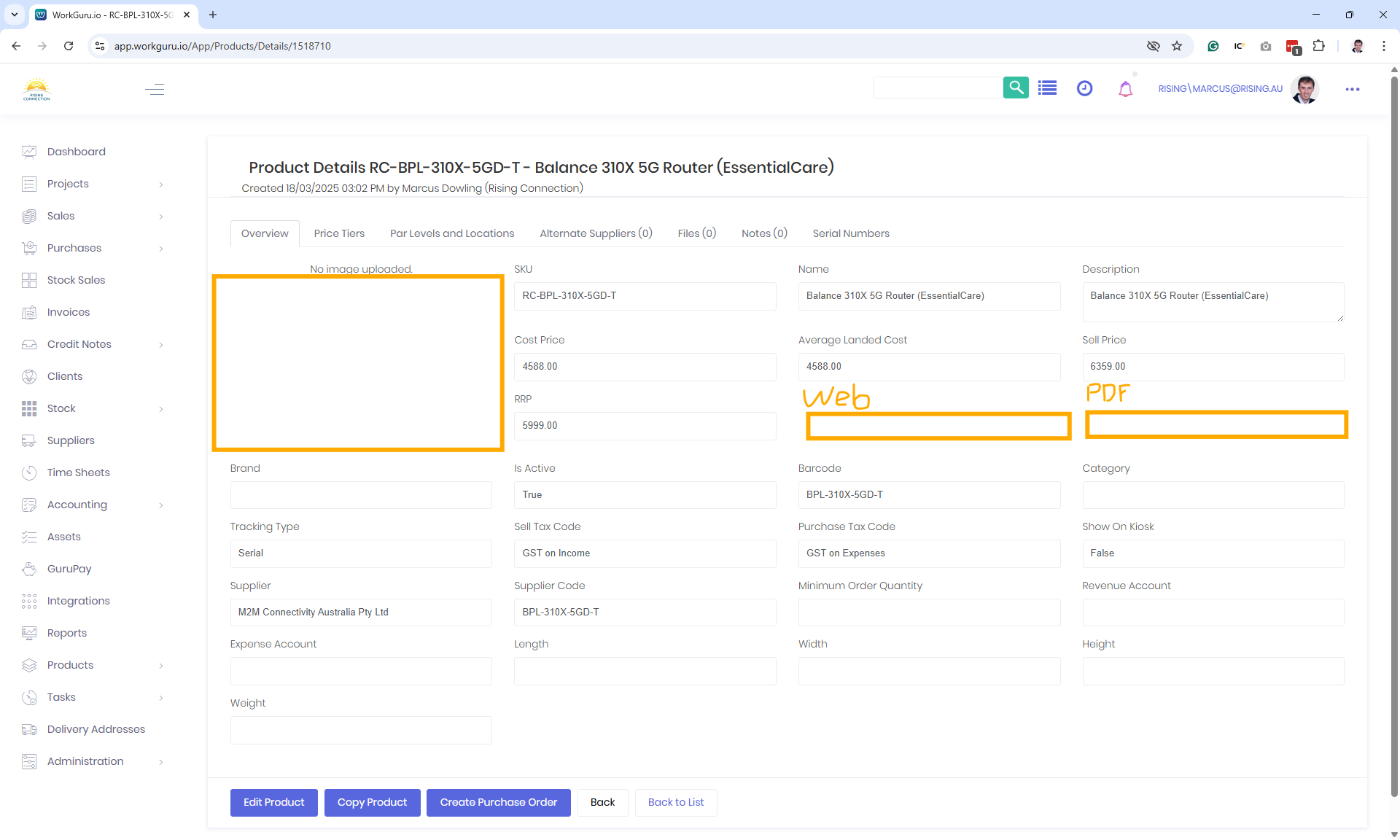This screenshot has height=840, width=1400.
Task: Click the Rising Connection logo
Action: pyautogui.click(x=36, y=89)
